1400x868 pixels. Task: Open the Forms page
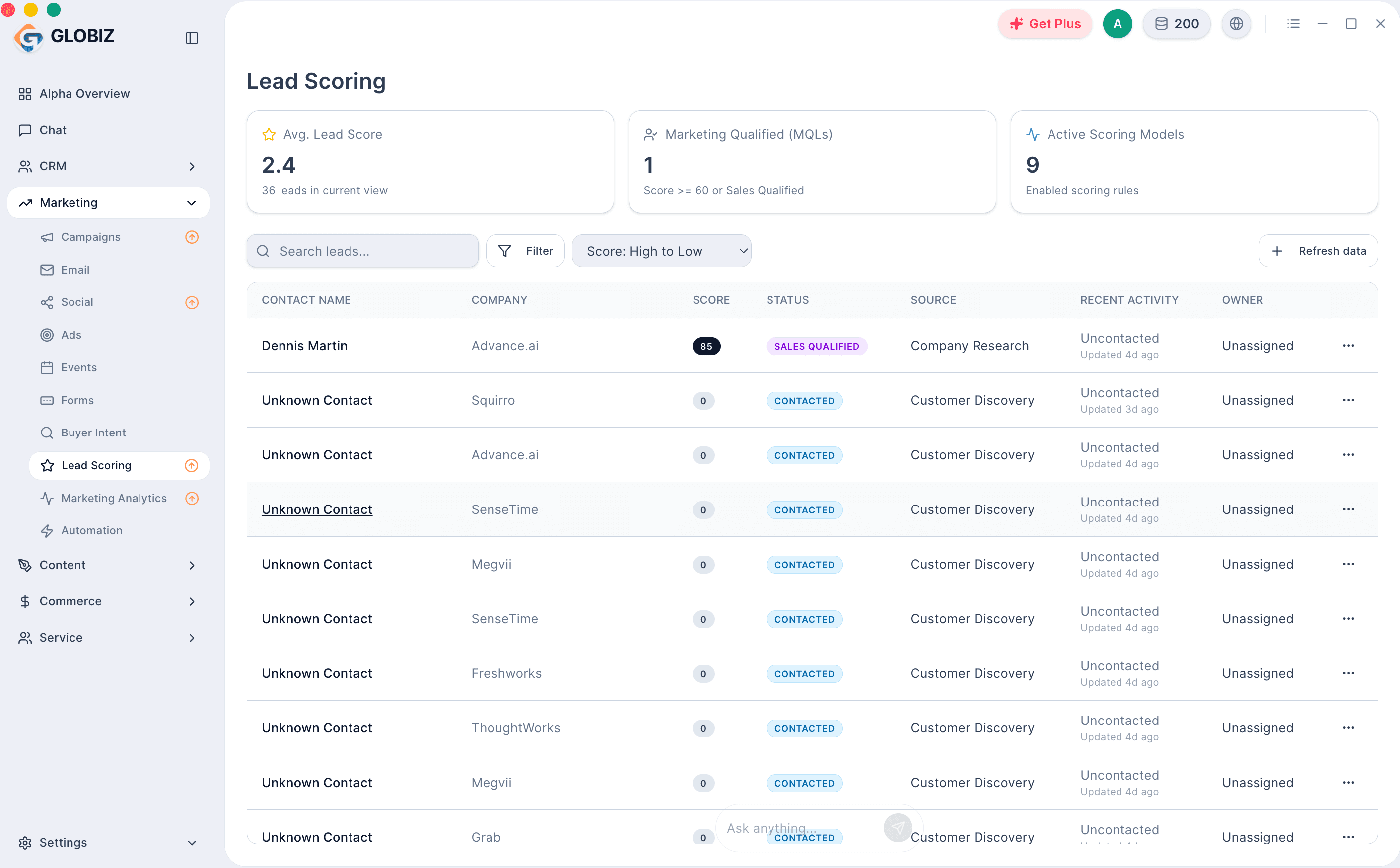pos(77,400)
